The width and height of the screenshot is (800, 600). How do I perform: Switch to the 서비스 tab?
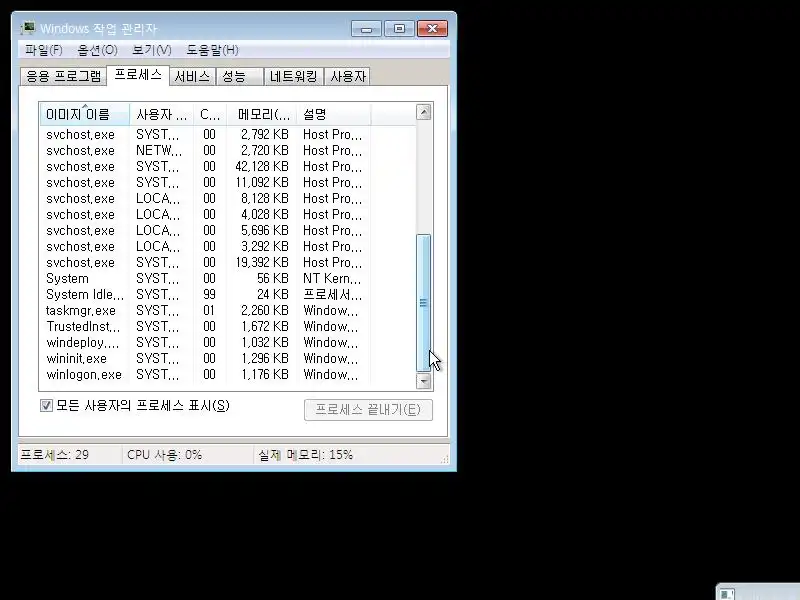(x=192, y=77)
